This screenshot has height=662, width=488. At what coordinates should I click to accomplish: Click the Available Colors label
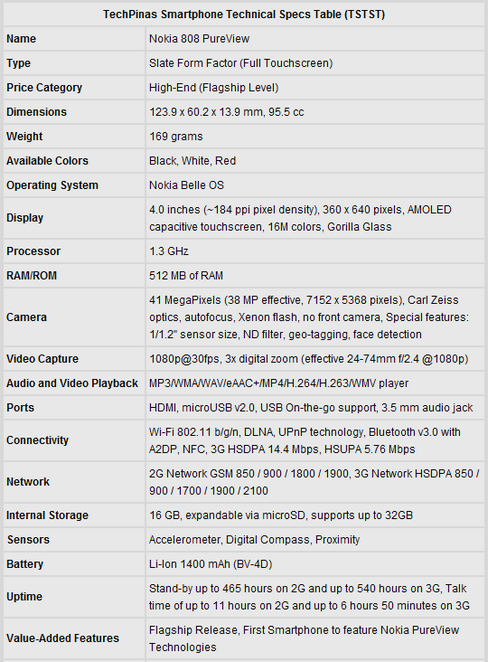coord(47,161)
